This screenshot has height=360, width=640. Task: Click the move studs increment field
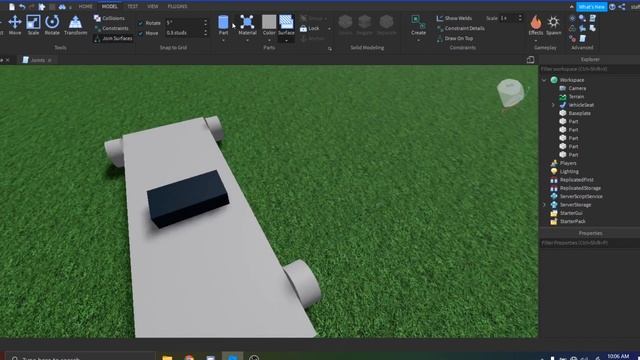184,33
